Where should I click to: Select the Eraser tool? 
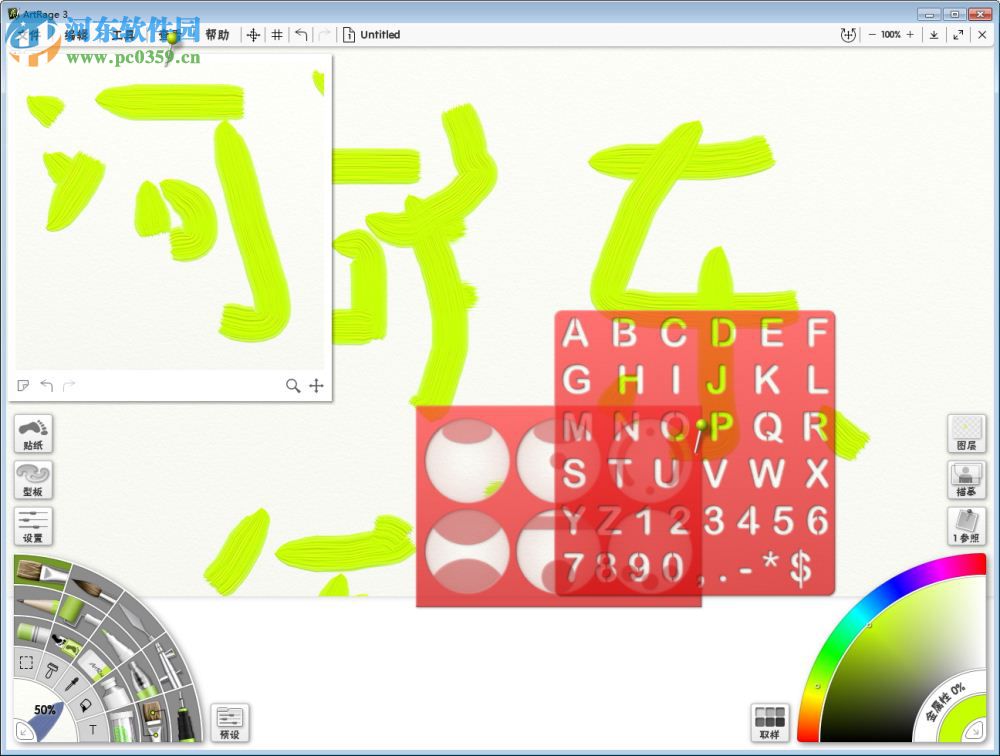coord(30,632)
